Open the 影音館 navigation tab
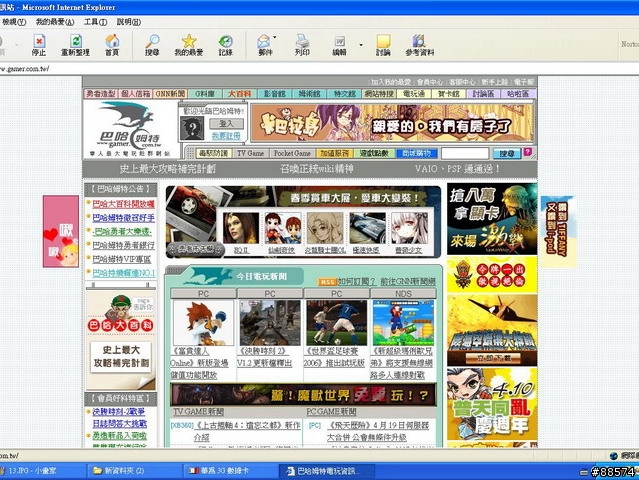Image resolution: width=639 pixels, height=480 pixels. pos(275,94)
